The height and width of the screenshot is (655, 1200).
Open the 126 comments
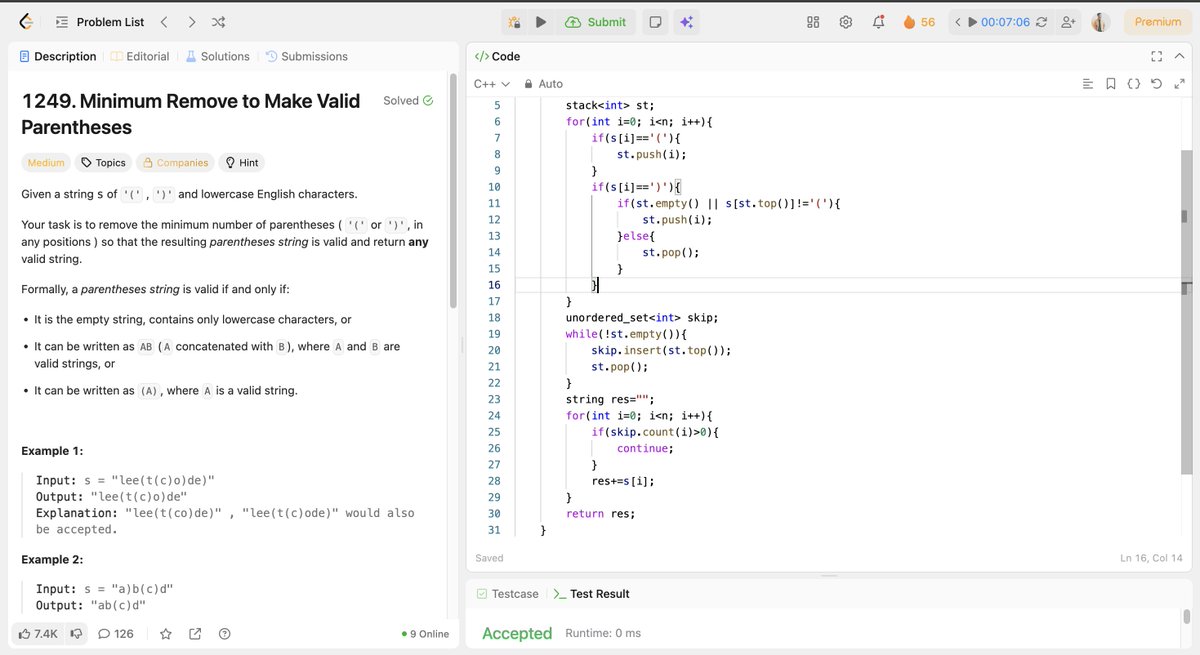[116, 634]
